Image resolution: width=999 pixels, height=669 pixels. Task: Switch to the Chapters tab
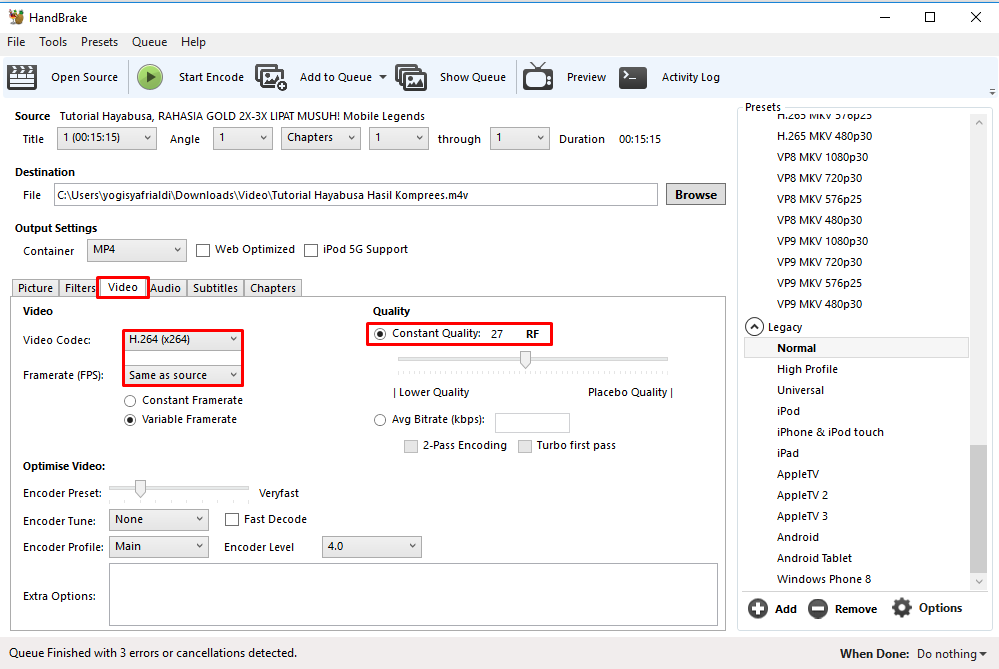tap(273, 288)
